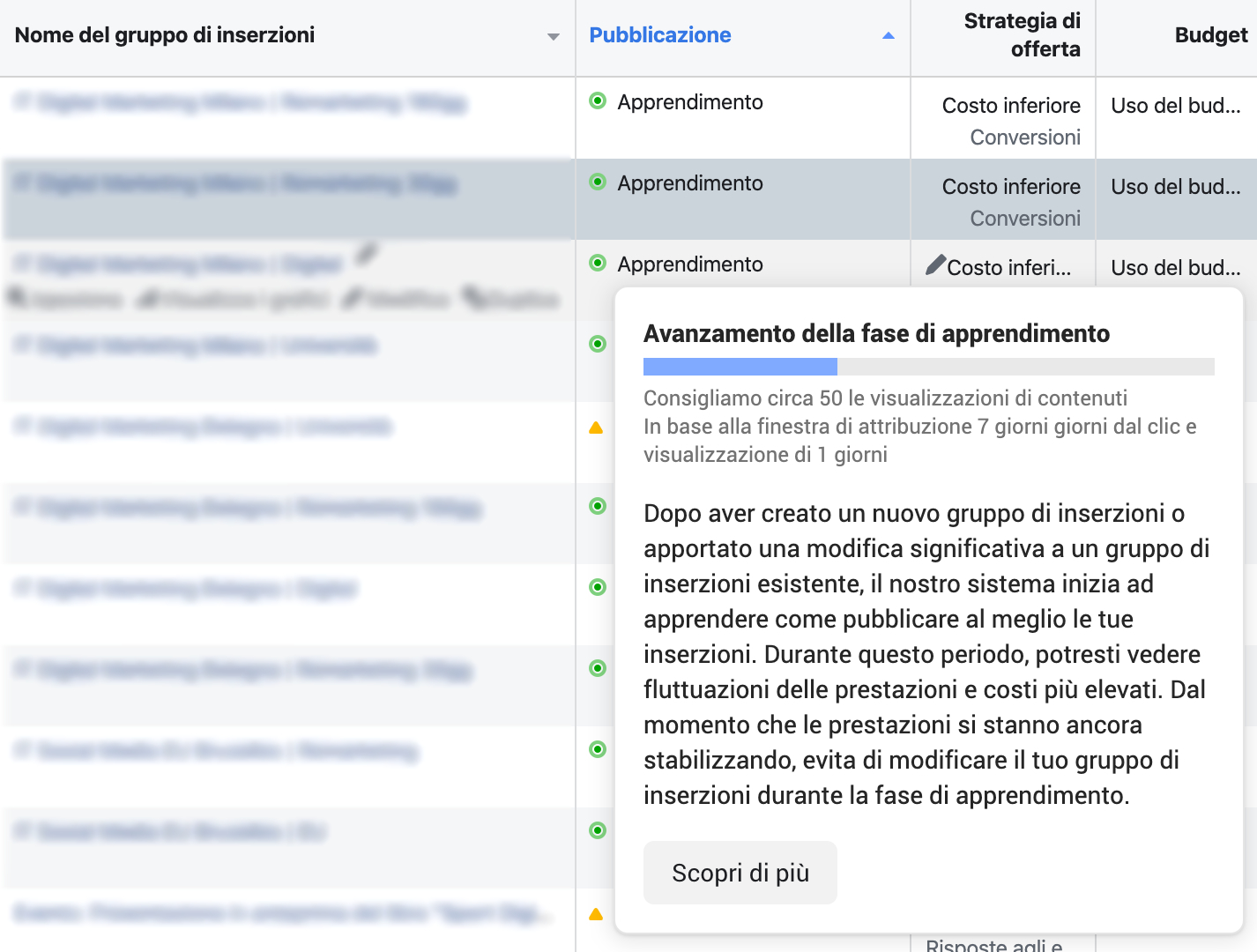Click the pencil edit icon beside Costo inferi...

click(935, 264)
